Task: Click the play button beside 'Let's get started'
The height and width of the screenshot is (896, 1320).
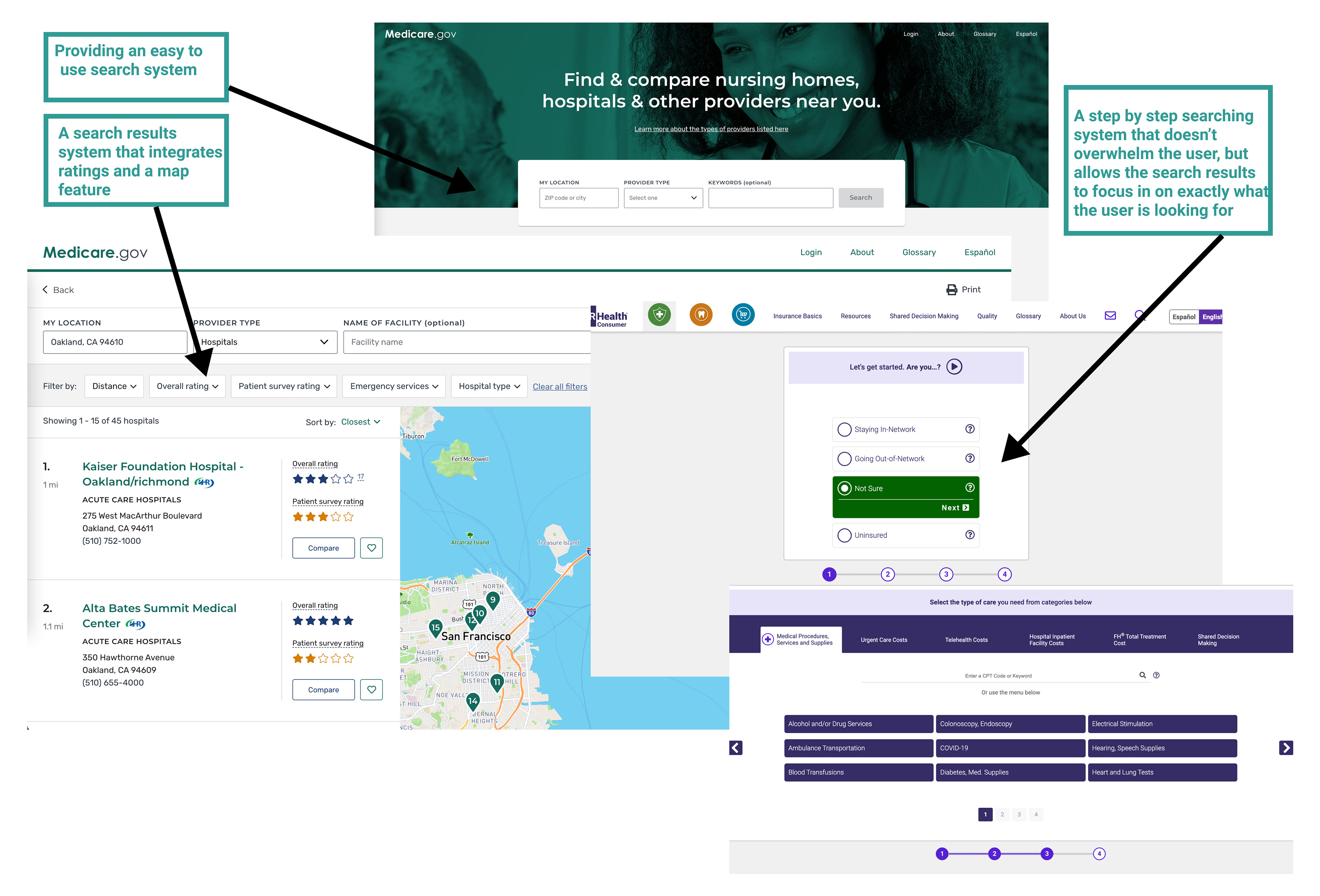Action: [954, 367]
